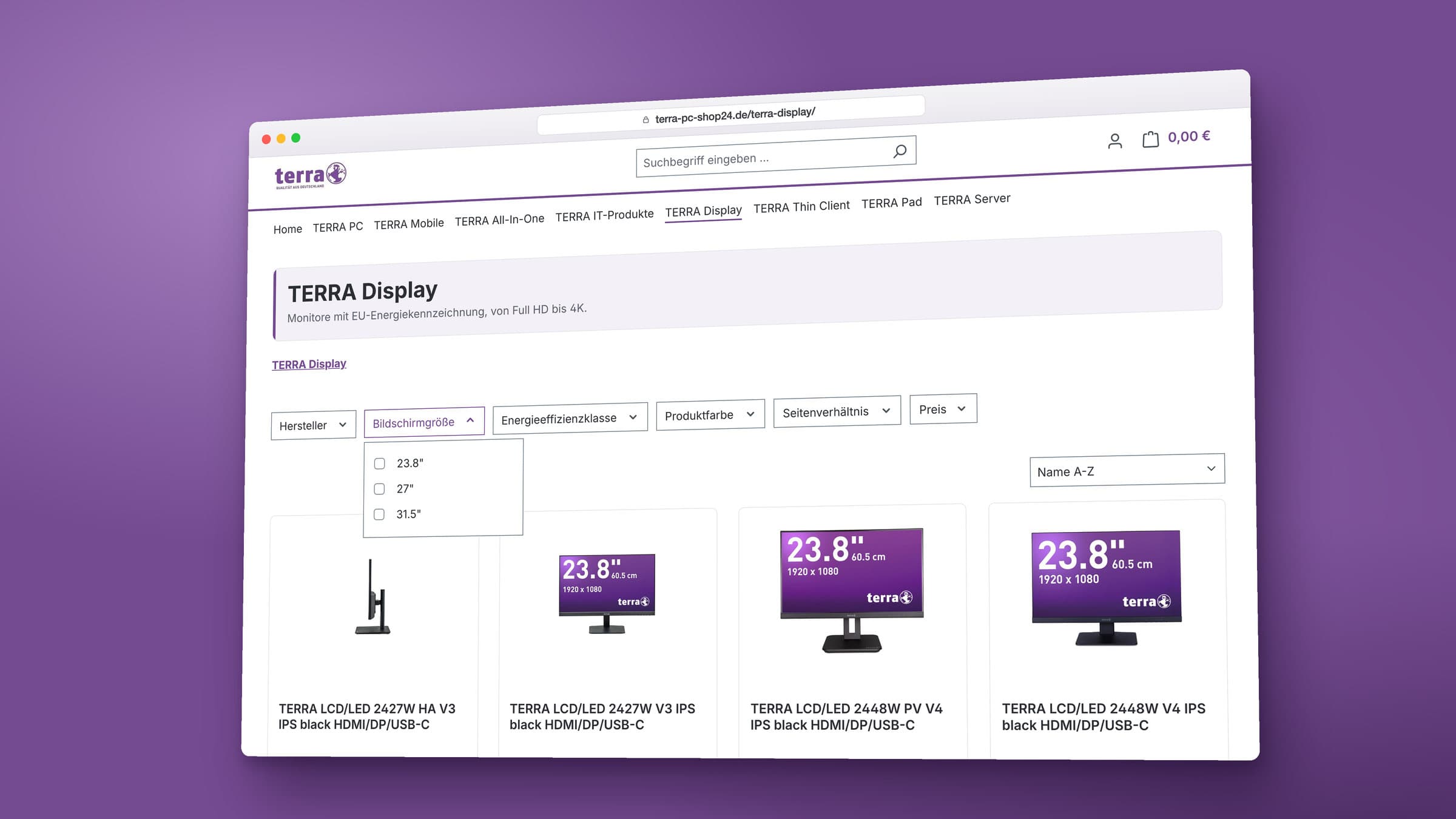The image size is (1456, 819).
Task: Collapse the Bildschirmgröße filter dropdown
Action: click(x=424, y=422)
